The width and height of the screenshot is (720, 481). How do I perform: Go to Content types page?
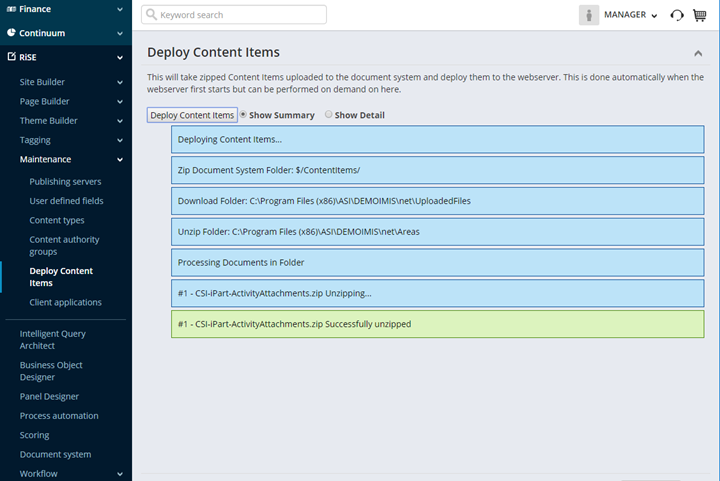click(57, 220)
